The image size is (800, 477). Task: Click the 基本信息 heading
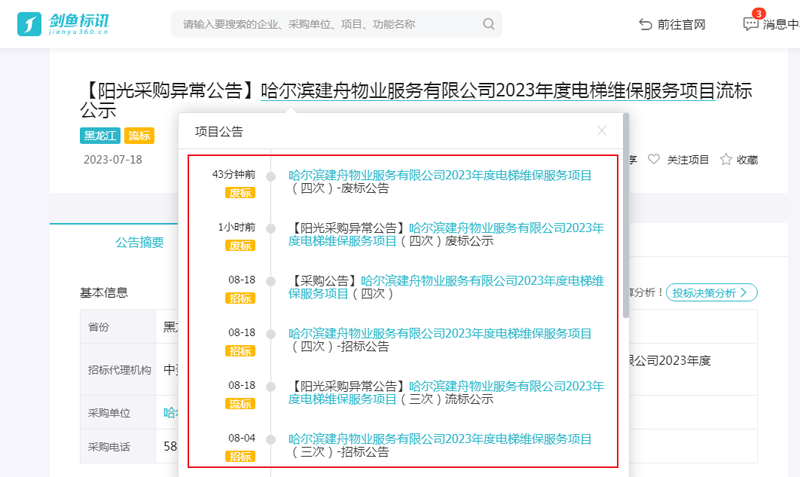tap(104, 293)
